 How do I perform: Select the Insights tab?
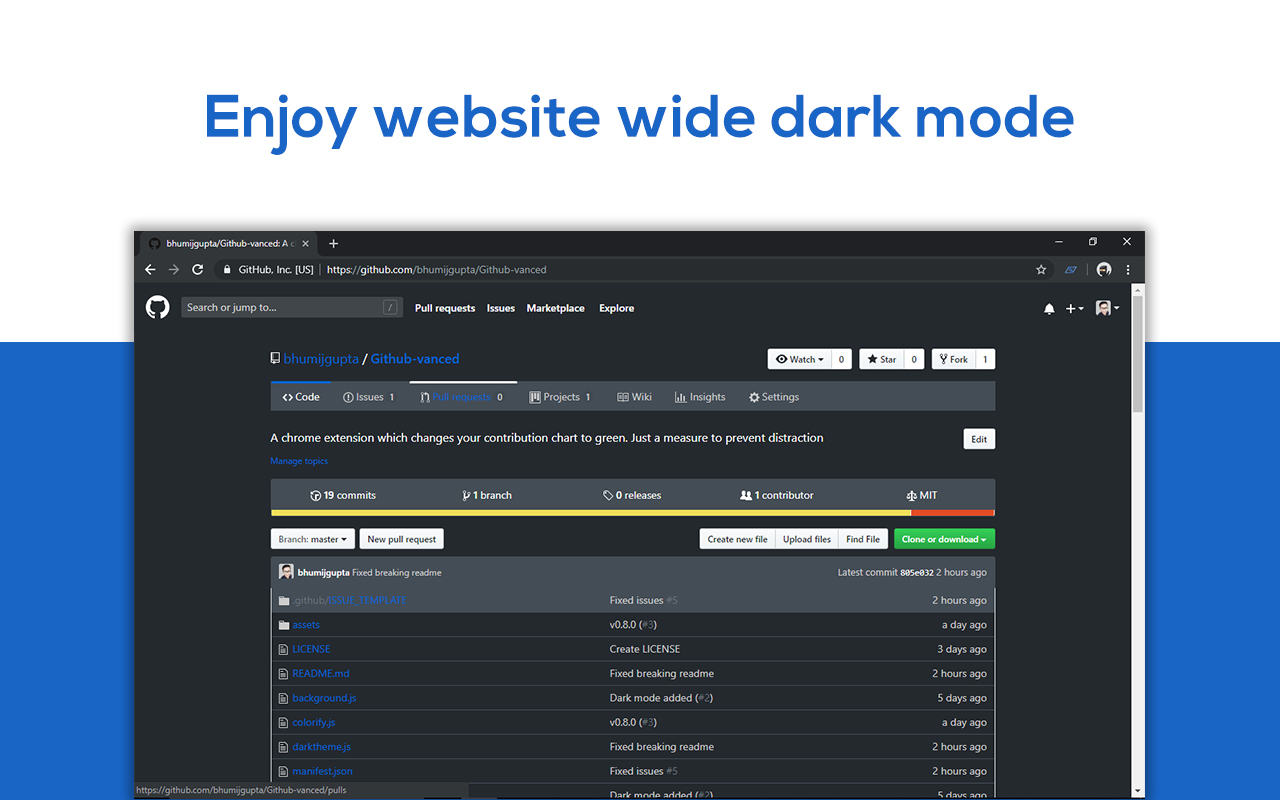[x=700, y=397]
